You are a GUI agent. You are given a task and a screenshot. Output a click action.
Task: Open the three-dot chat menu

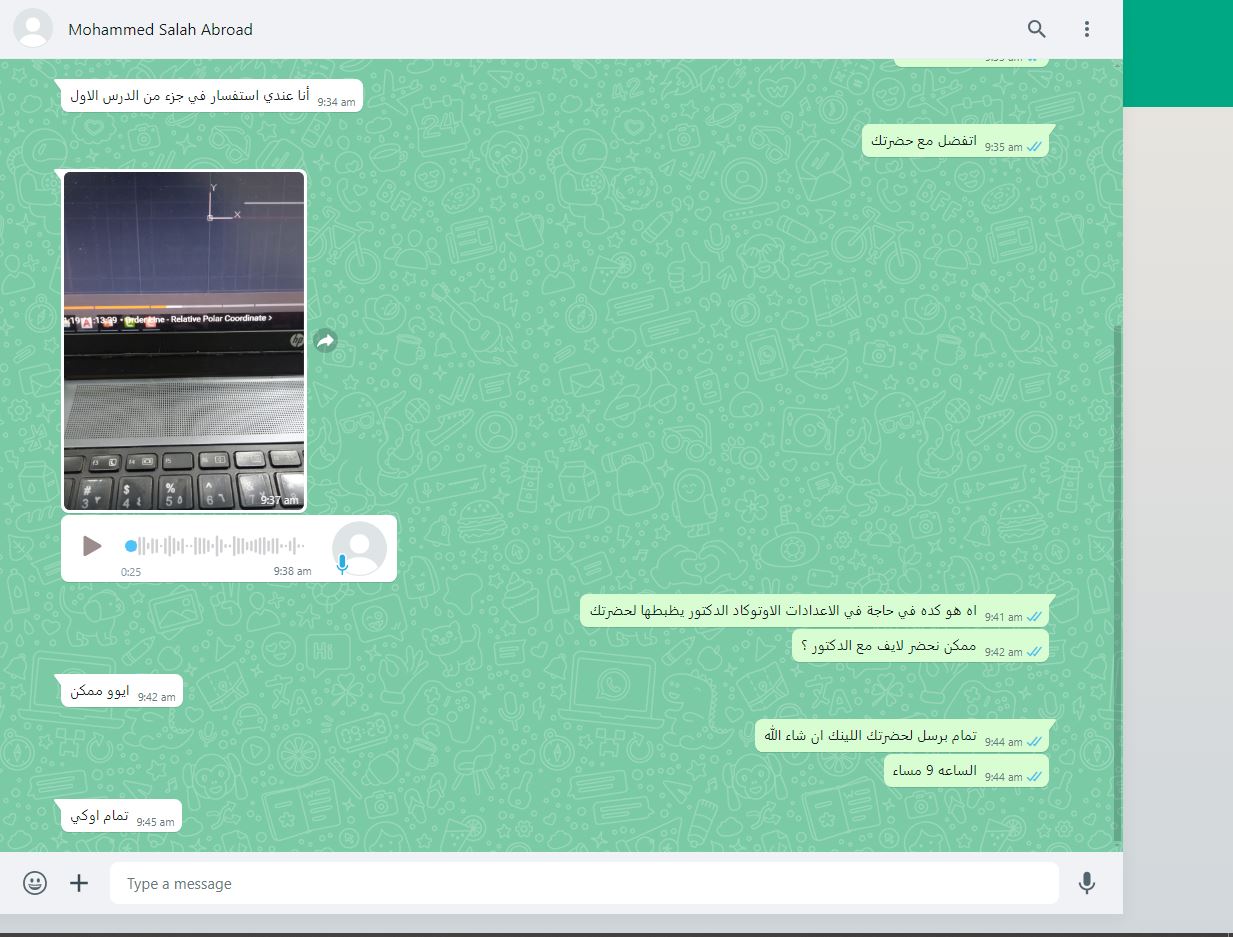1087,29
